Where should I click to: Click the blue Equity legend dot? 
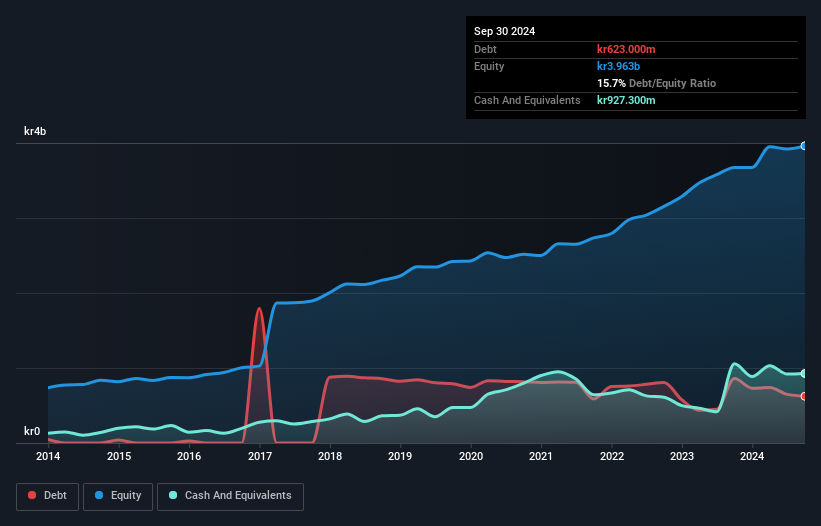[x=99, y=495]
